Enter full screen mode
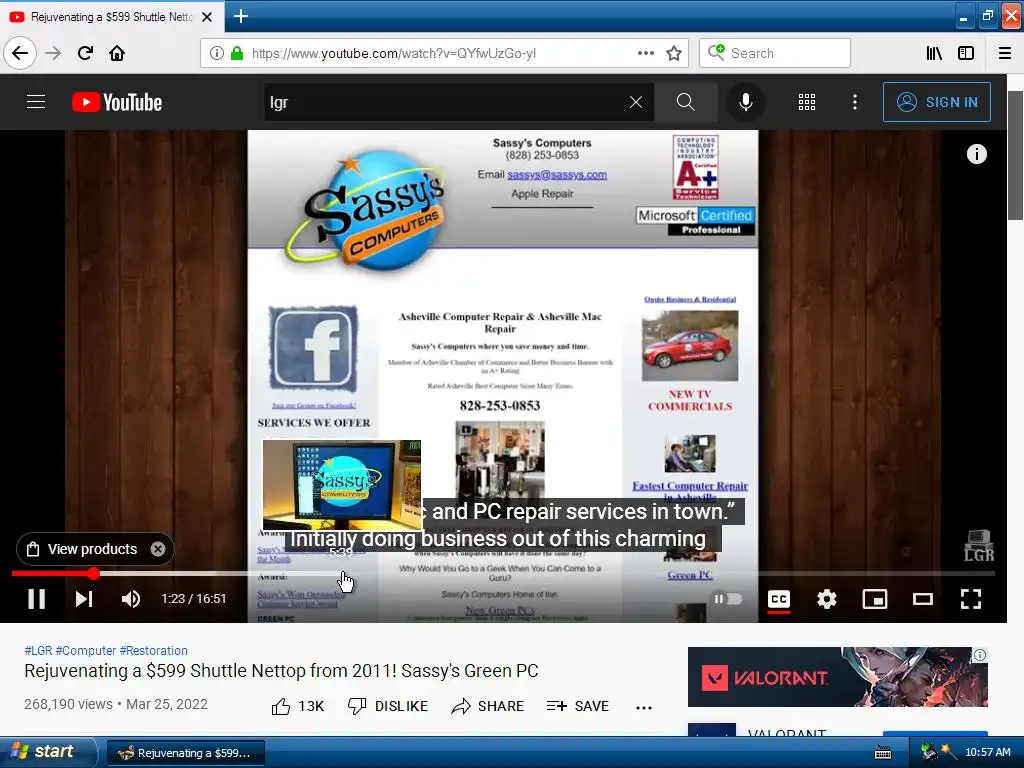This screenshot has height=768, width=1024. tap(971, 599)
